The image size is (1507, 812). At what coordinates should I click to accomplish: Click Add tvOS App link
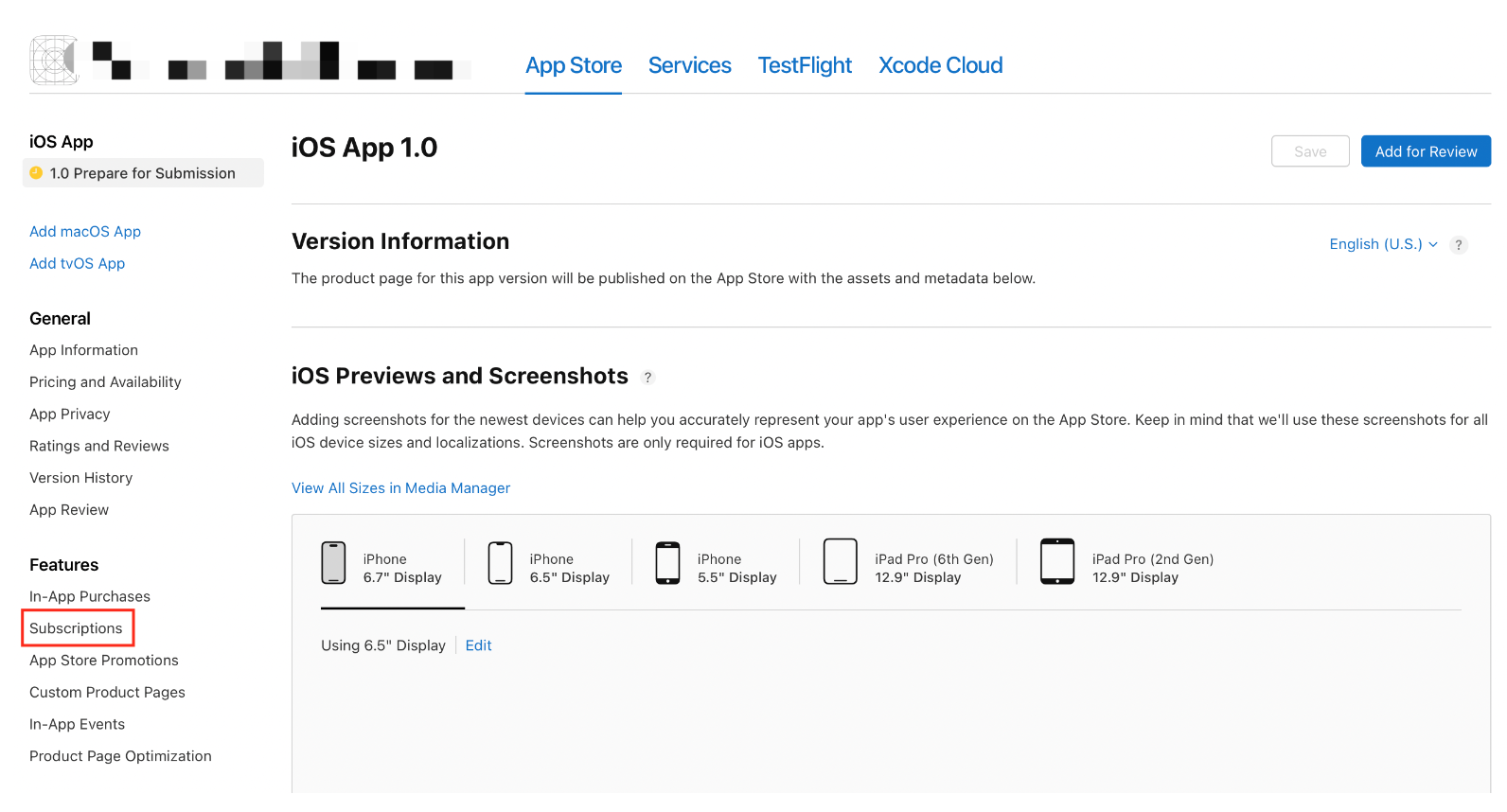pyautogui.click(x=77, y=264)
